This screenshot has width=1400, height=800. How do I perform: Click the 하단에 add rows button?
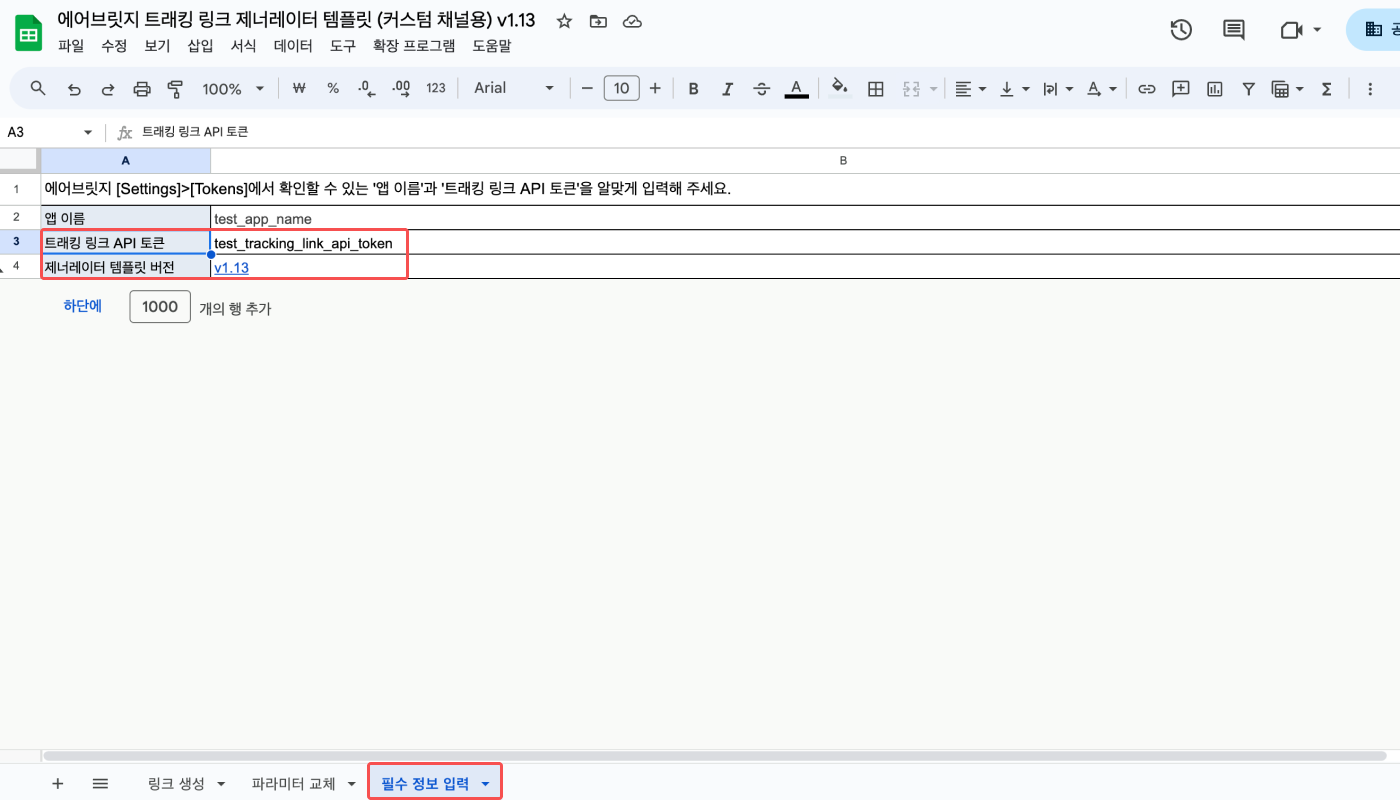point(83,306)
